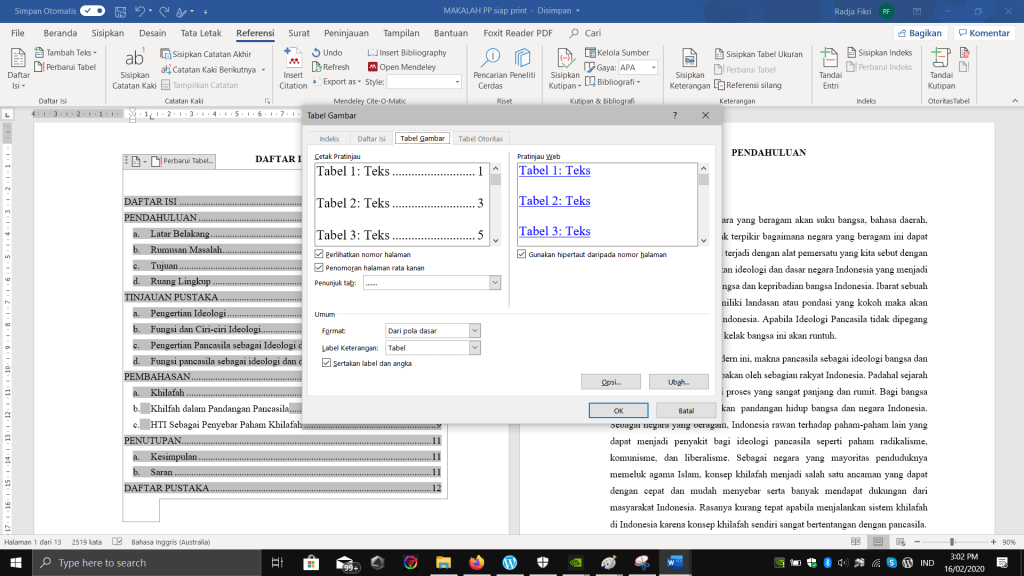Uncheck Perlihatkan nomor halaman

coord(319,254)
